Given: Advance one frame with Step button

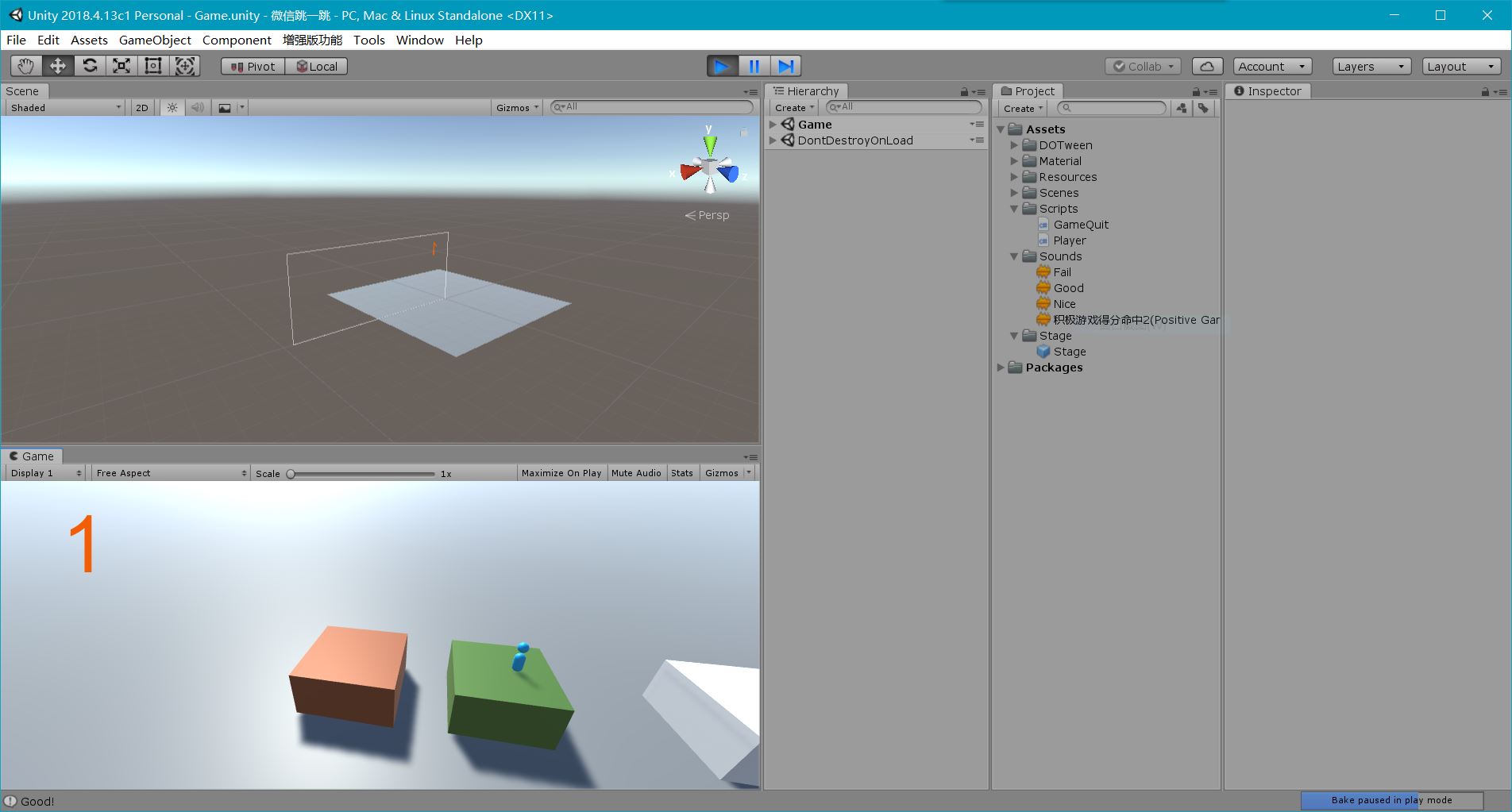Looking at the screenshot, I should (x=785, y=66).
